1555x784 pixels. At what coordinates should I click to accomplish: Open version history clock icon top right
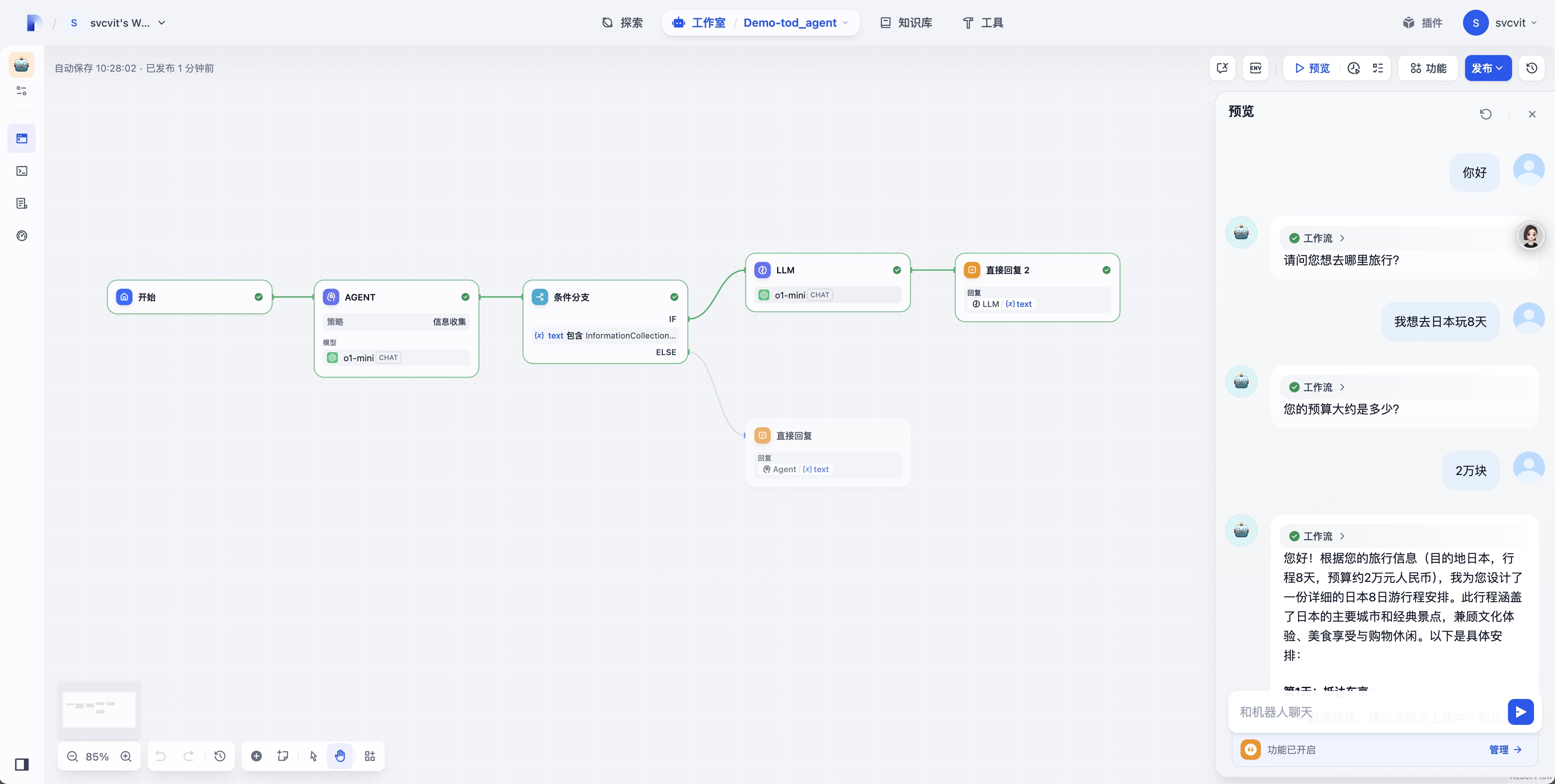click(1532, 68)
